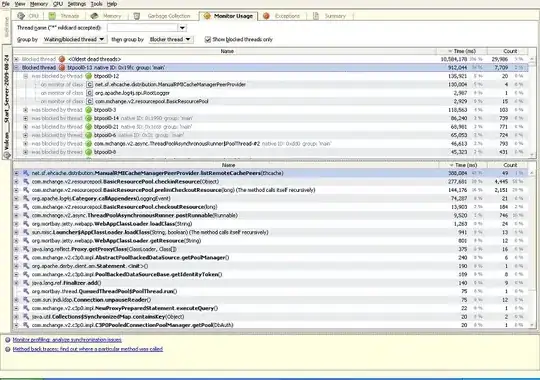This screenshot has height=380, width=540.
Task: Click method icon of Connection.unpauseReader
Action: coord(26,300)
